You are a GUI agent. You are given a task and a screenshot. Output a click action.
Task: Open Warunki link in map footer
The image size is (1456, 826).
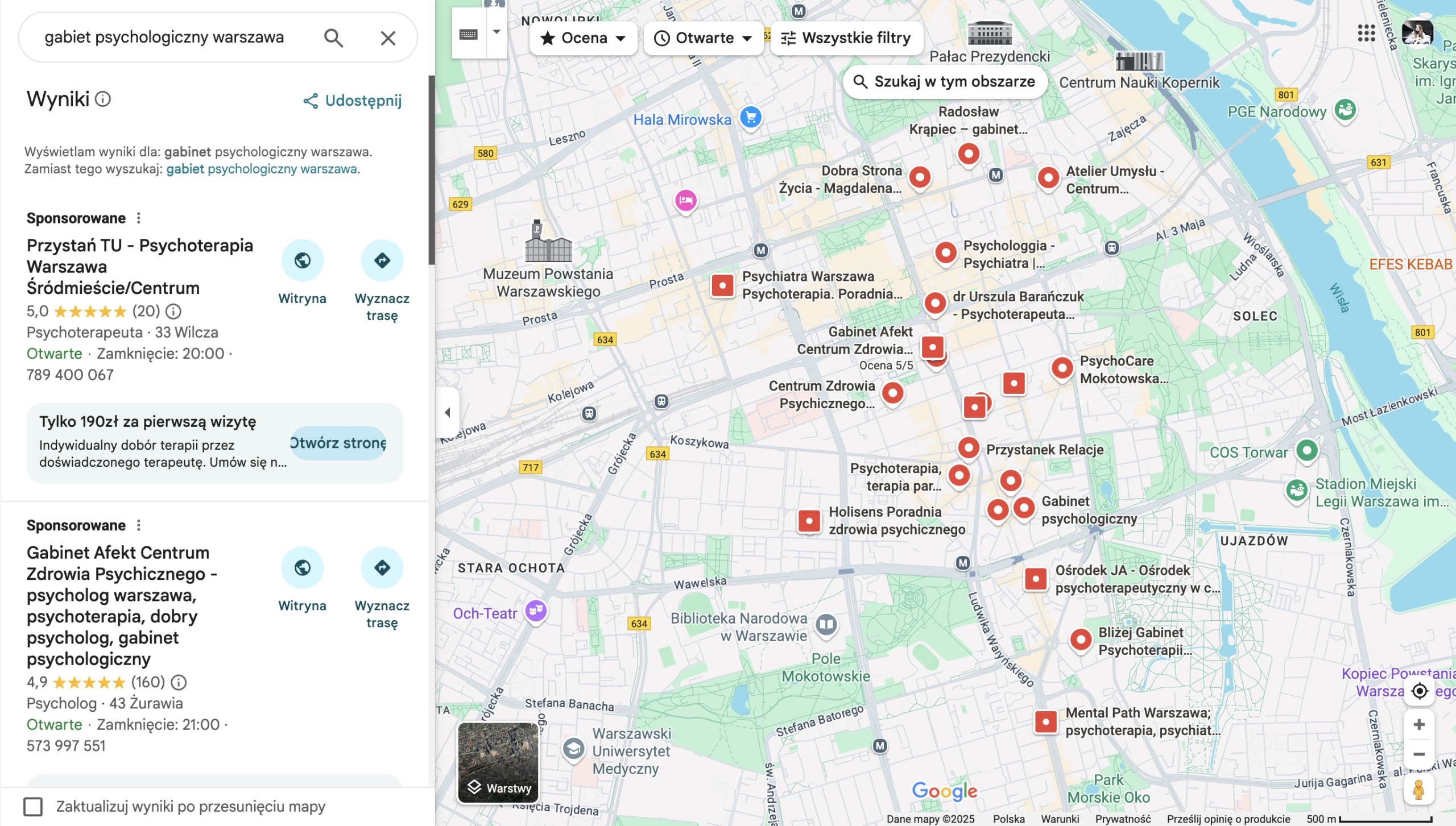click(1060, 819)
